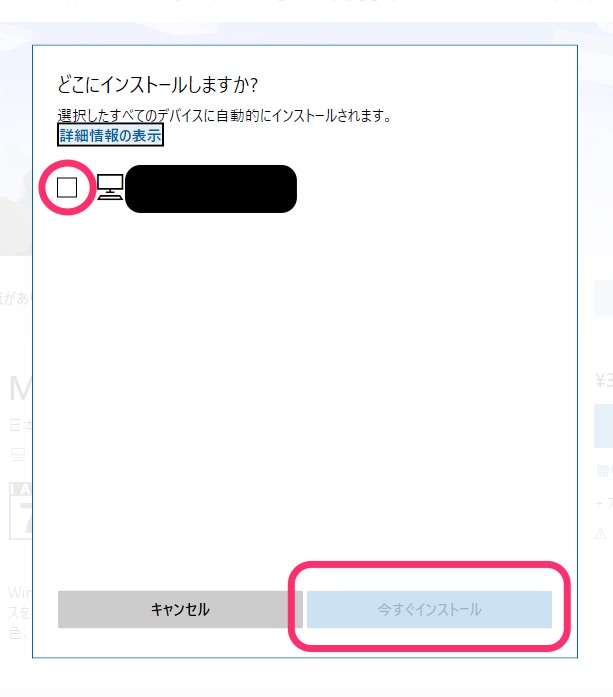Screen dimensions: 613x697
Task: Click the faded light-blue box at upper right
Action: 604,298
